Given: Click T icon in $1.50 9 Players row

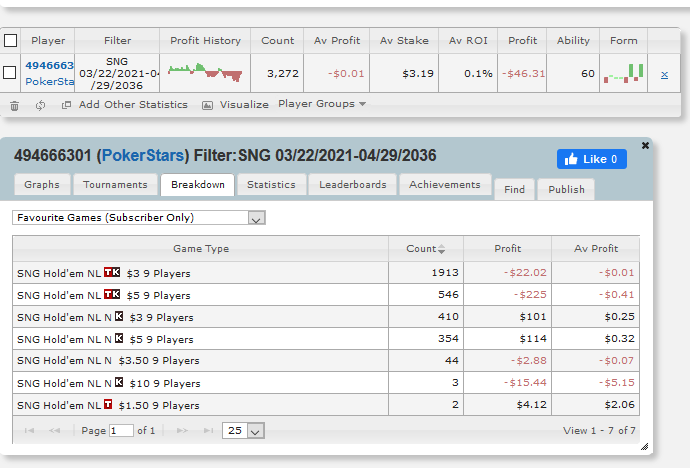Looking at the screenshot, I should [x=108, y=404].
